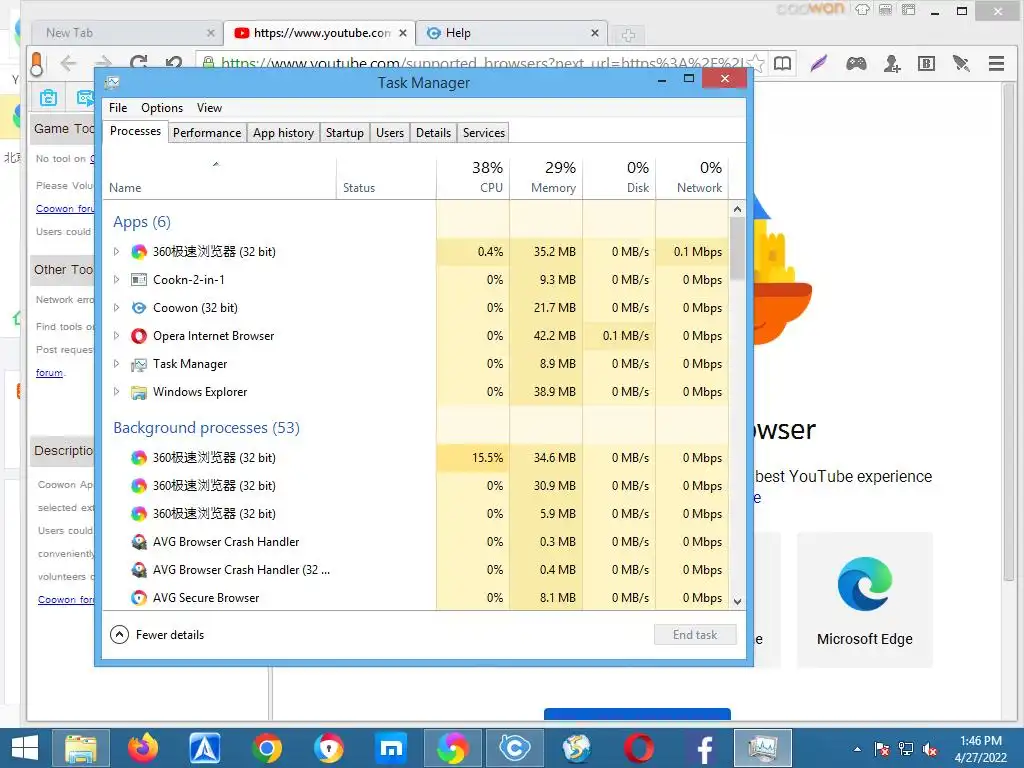Image resolution: width=1024 pixels, height=768 pixels.
Task: Bookmark page with star icon
Action: [756, 63]
